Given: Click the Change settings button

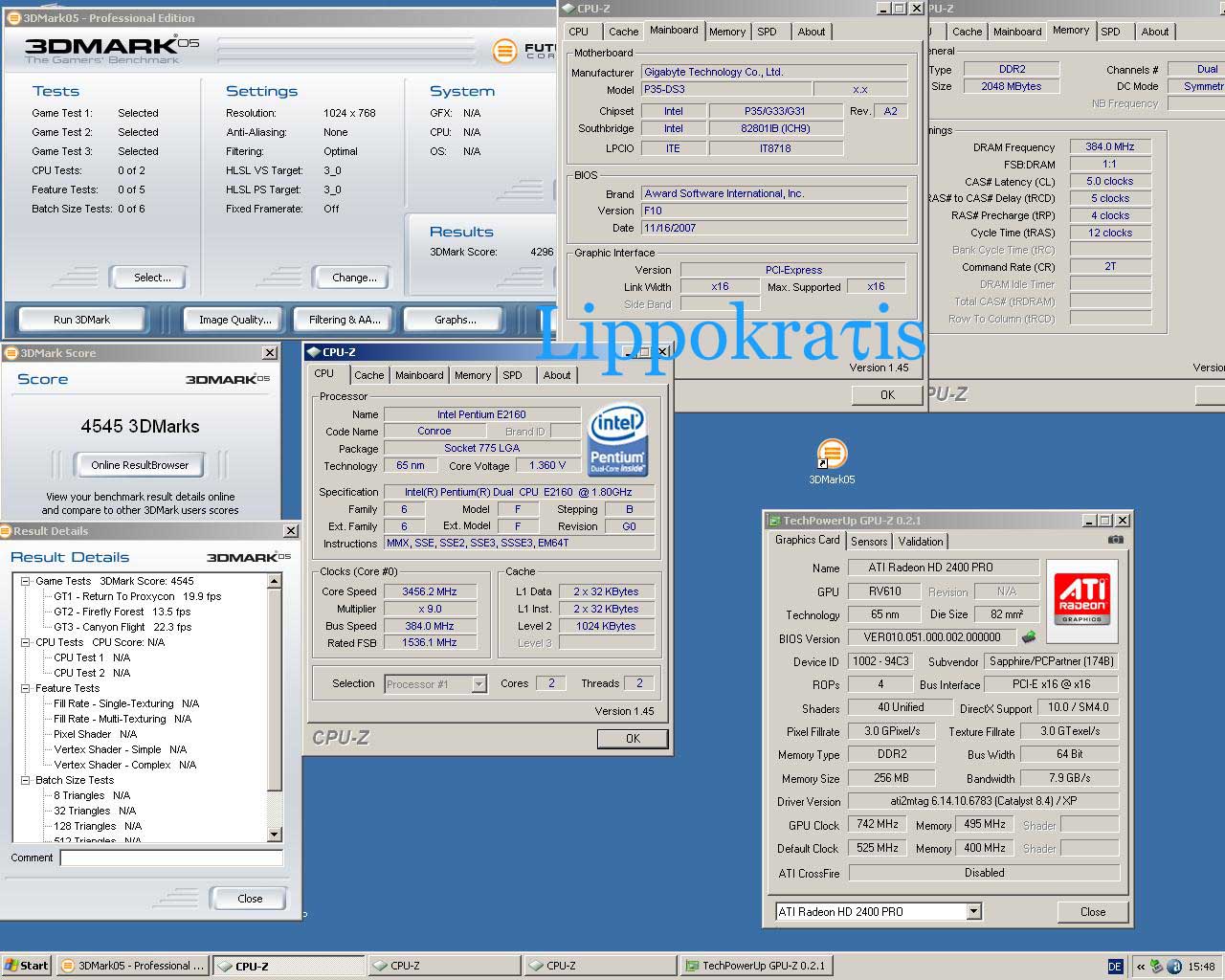Looking at the screenshot, I should coord(354,278).
